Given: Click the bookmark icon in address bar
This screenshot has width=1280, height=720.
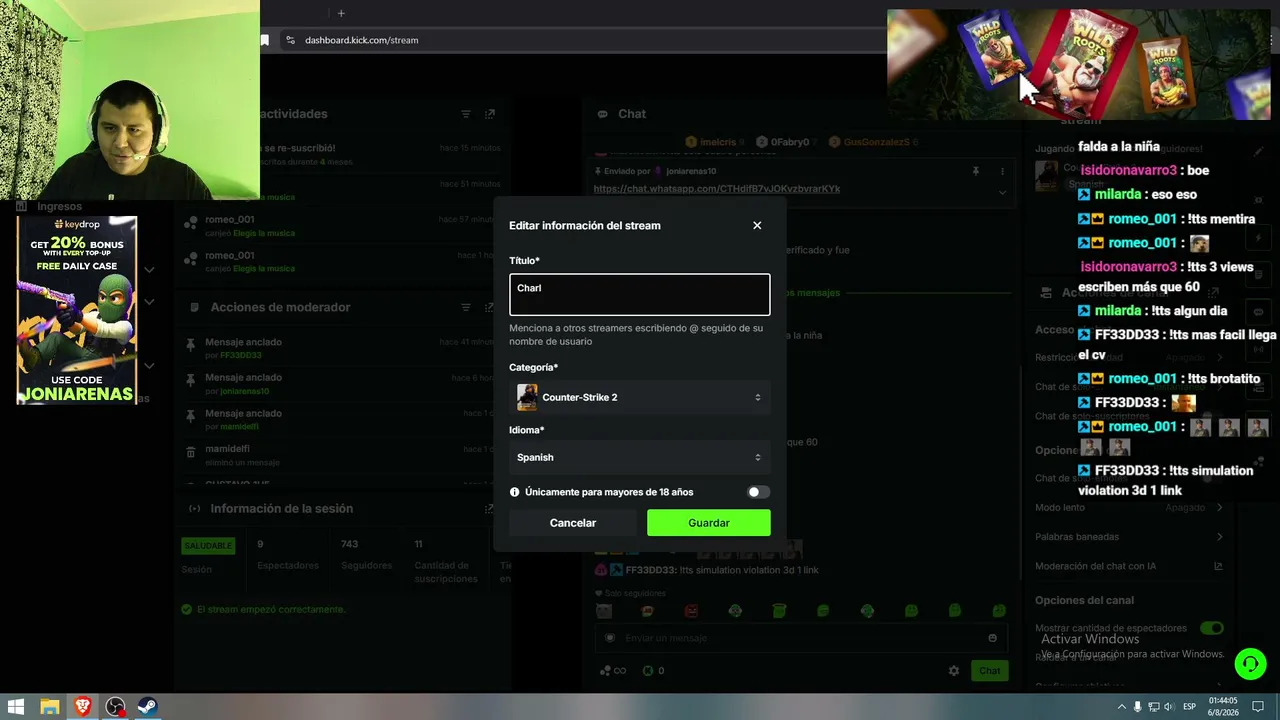Looking at the screenshot, I should 264,40.
